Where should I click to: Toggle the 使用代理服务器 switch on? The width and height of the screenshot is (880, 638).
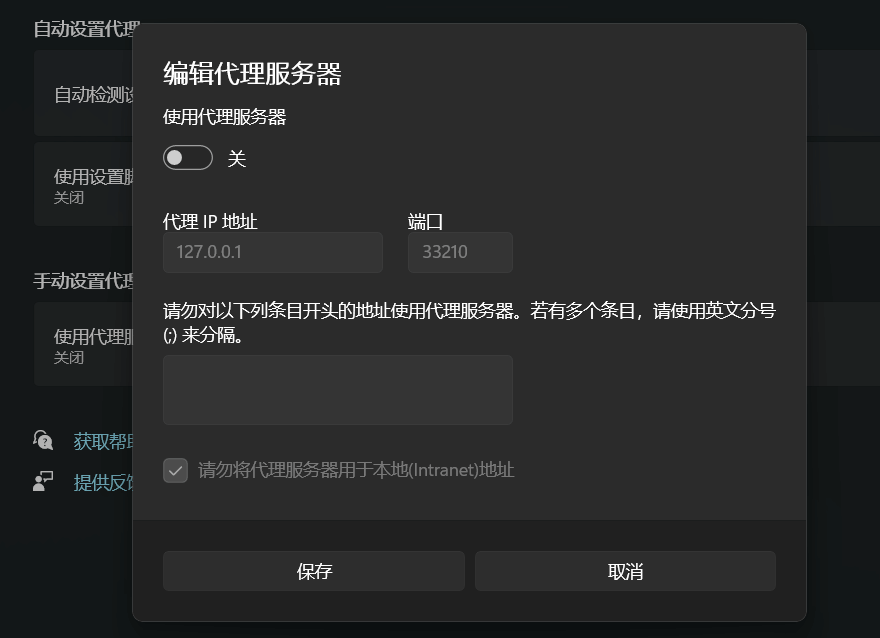[187, 158]
